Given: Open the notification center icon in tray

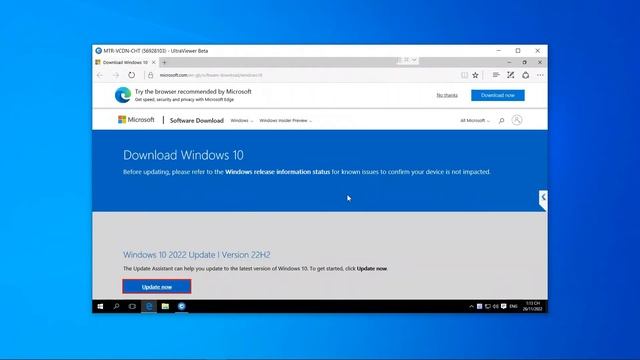Looking at the screenshot, I should click(504, 306).
